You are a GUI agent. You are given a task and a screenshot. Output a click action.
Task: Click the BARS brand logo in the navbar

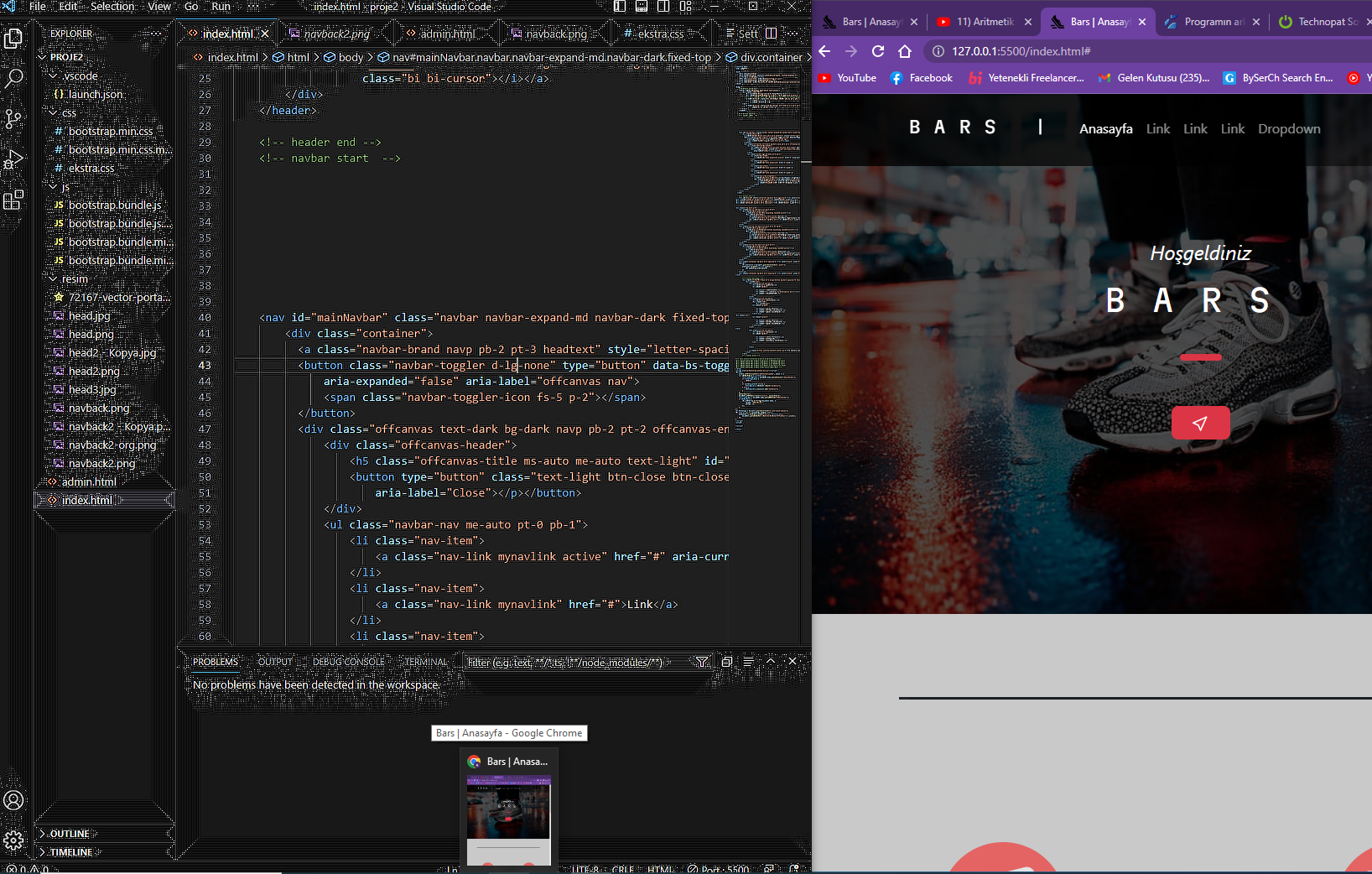(953, 127)
